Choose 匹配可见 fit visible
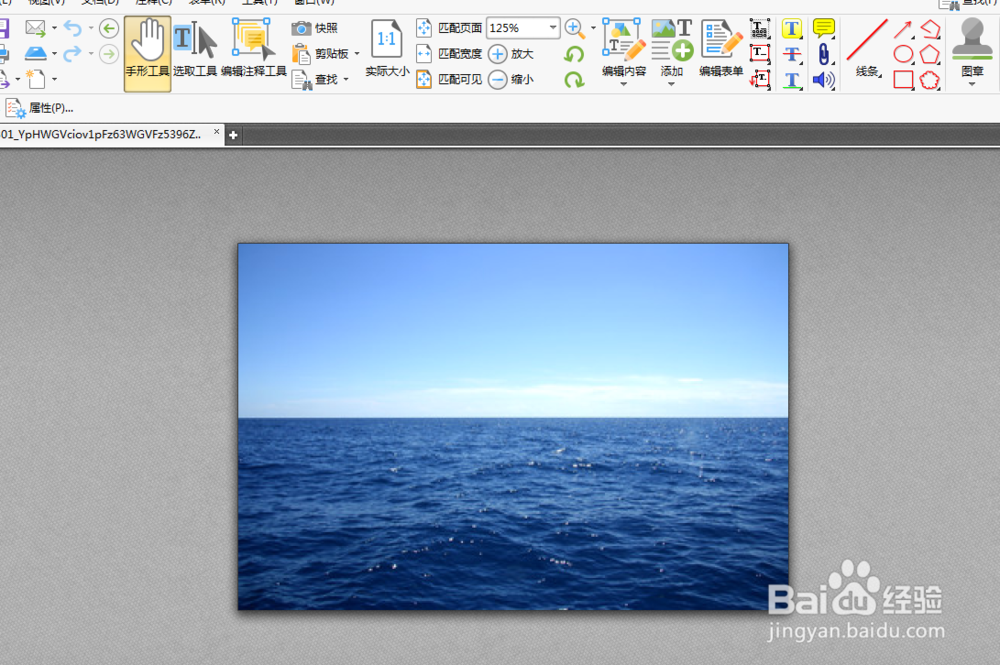Screen dimensions: 1000x665 (449, 79)
